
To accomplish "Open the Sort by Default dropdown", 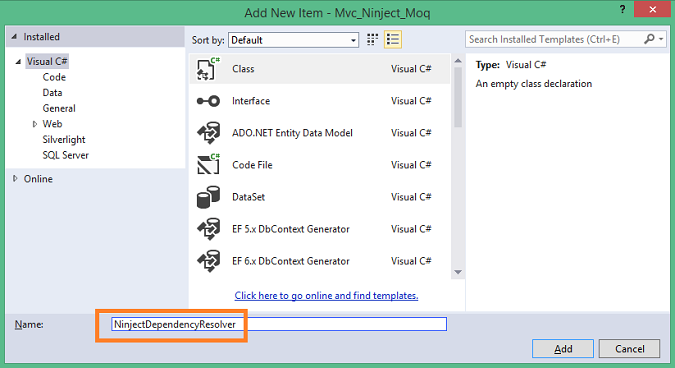I will [294, 40].
